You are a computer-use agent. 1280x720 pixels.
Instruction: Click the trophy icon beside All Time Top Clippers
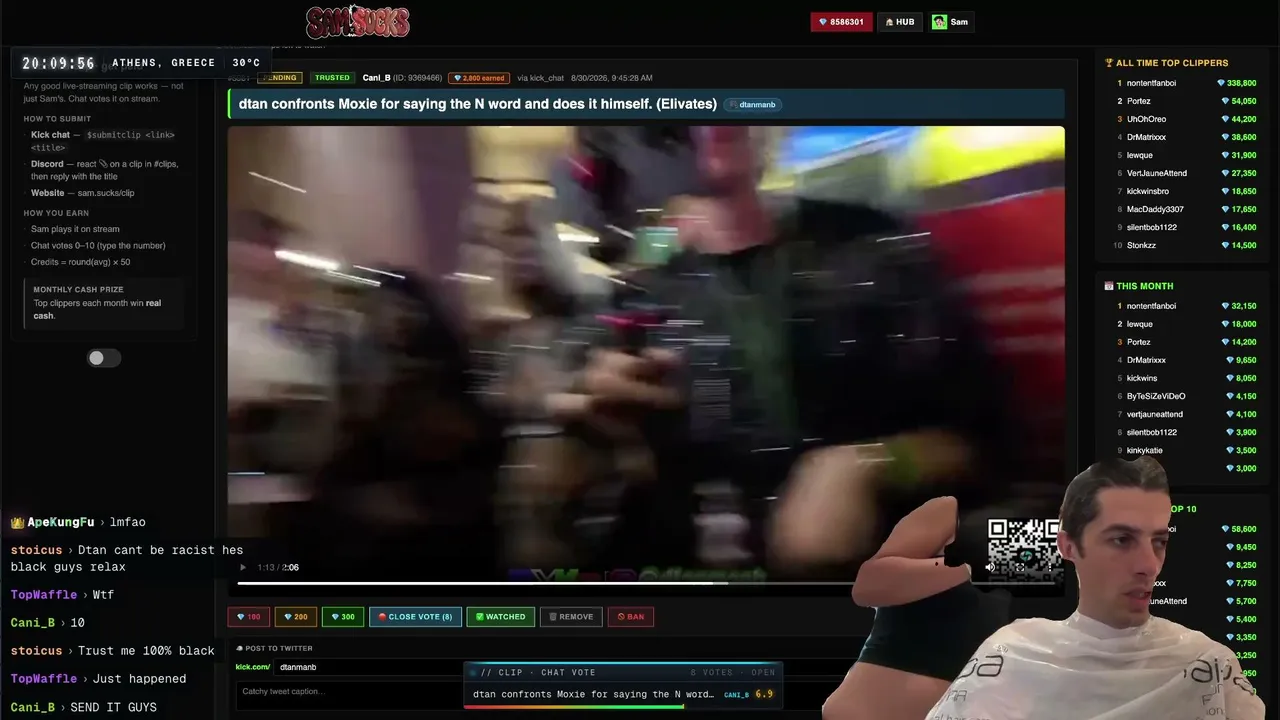pos(1109,63)
